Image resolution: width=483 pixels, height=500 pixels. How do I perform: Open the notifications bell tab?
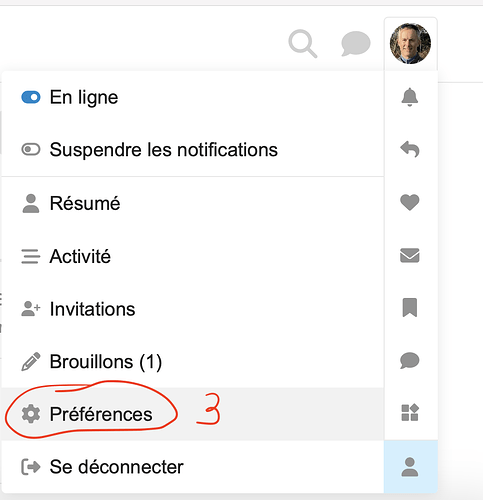[x=410, y=97]
